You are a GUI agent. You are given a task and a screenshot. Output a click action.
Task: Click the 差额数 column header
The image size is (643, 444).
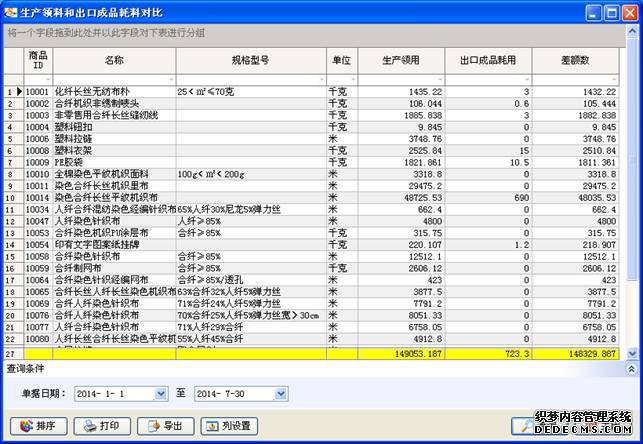[x=574, y=60]
